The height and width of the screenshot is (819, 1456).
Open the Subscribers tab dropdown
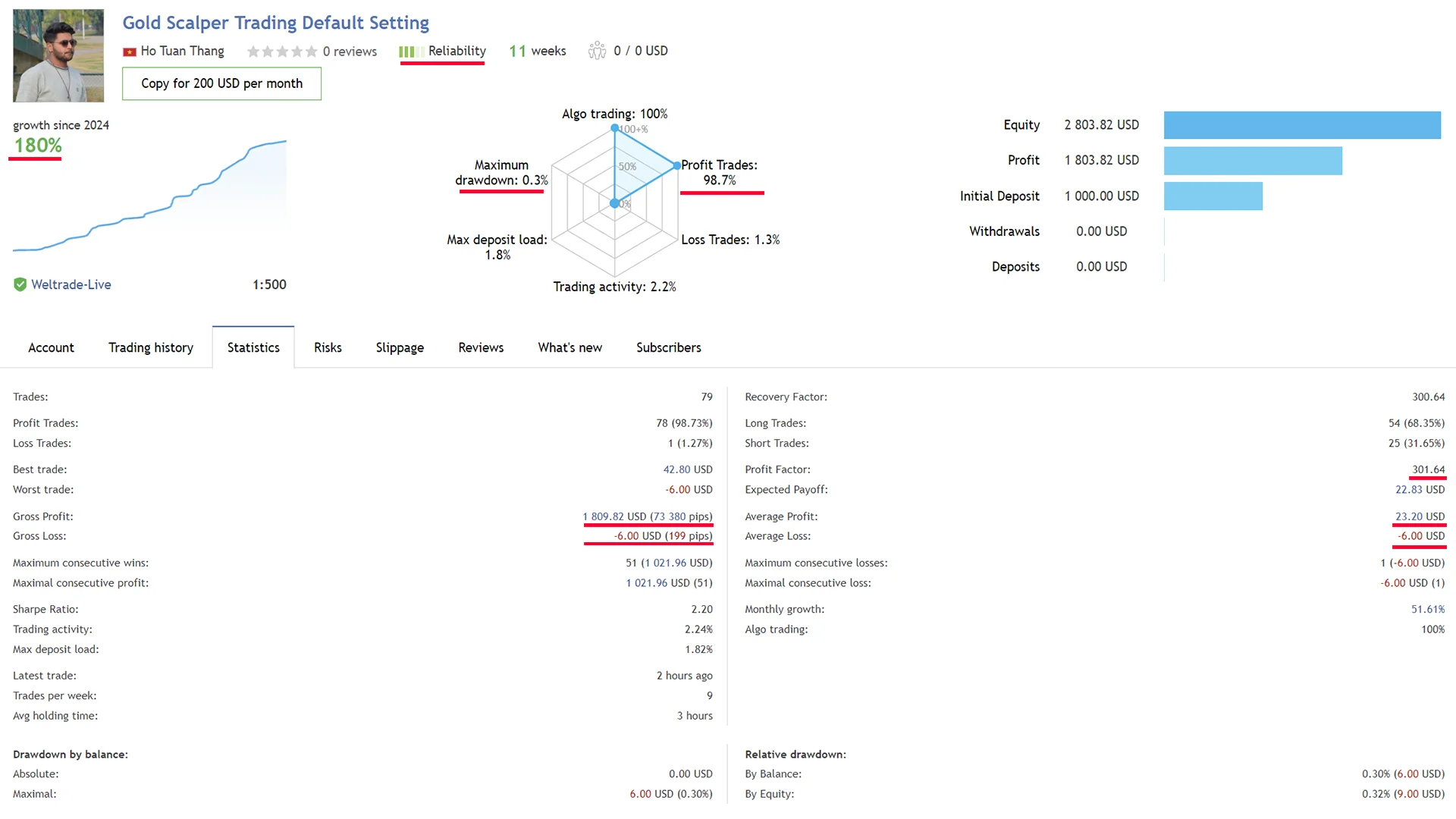click(x=668, y=346)
